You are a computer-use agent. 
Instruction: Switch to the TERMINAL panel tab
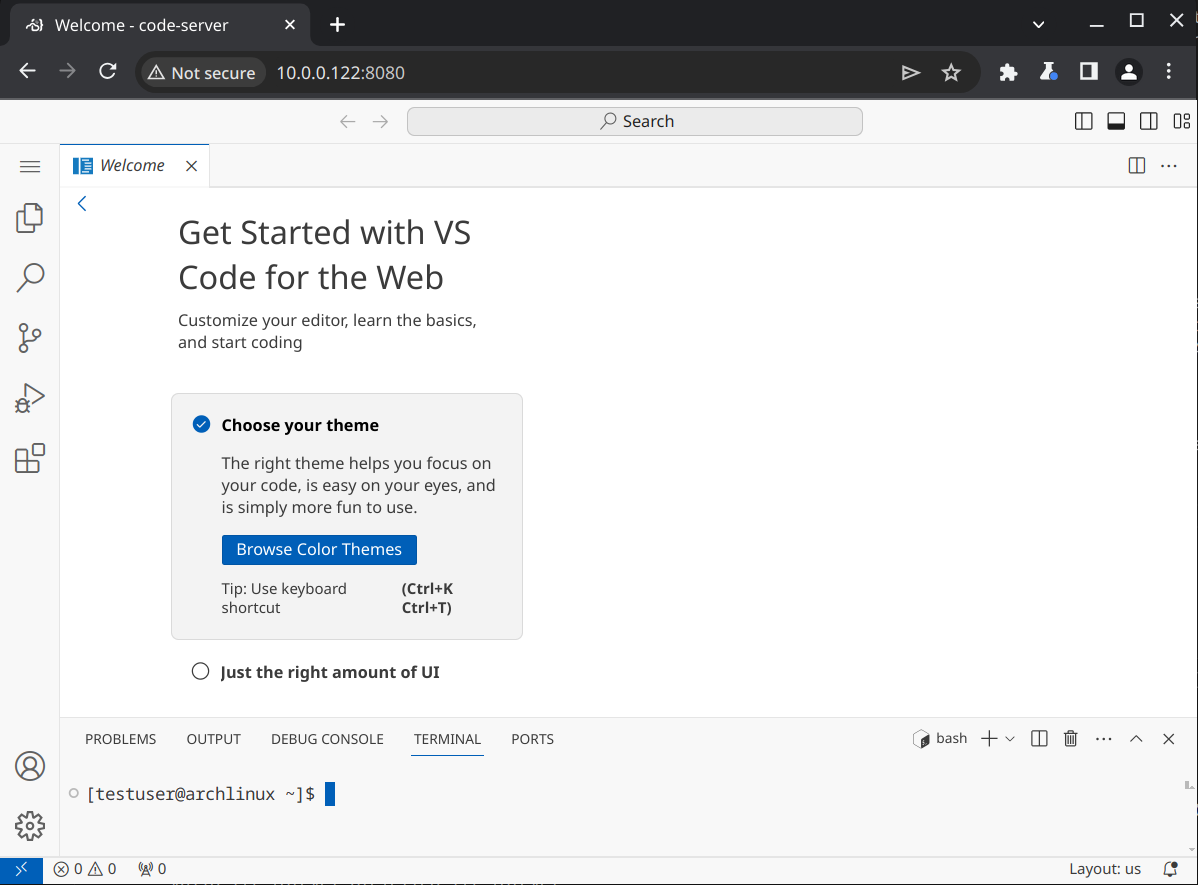(x=448, y=739)
